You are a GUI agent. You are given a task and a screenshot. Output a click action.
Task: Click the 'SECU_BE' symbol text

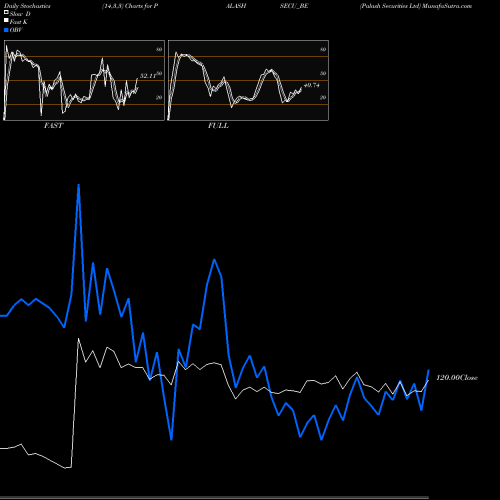point(294,6)
